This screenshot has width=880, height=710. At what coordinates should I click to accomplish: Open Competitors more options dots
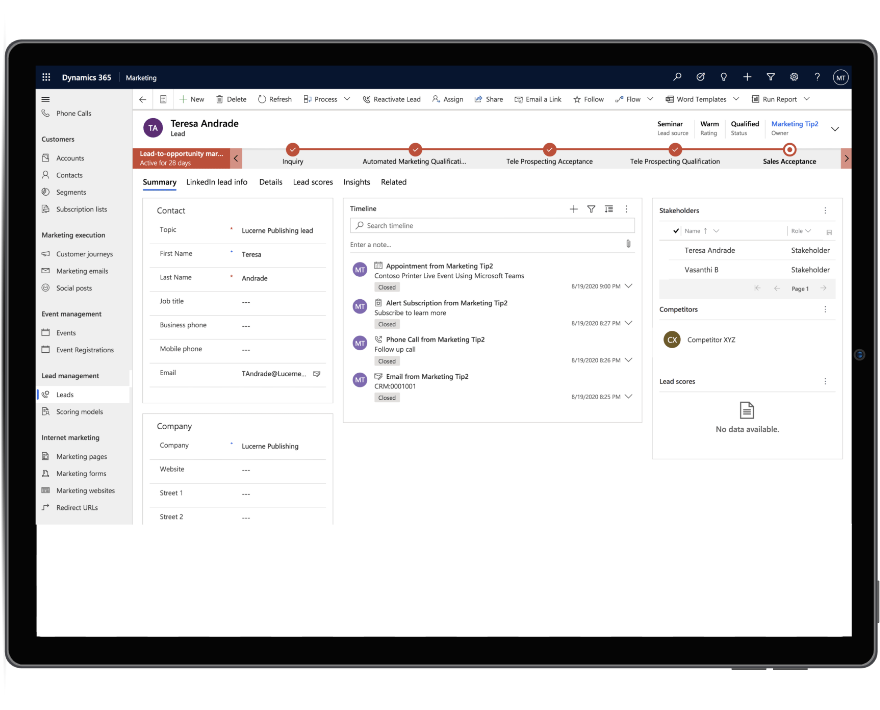pyautogui.click(x=825, y=309)
